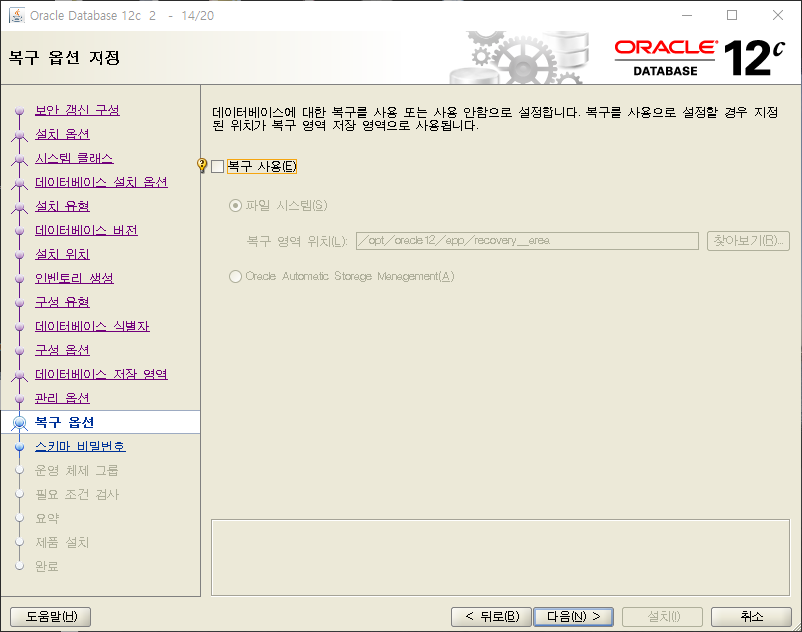Open the 관리 옵션 step link
The width and height of the screenshot is (802, 632).
(62, 398)
